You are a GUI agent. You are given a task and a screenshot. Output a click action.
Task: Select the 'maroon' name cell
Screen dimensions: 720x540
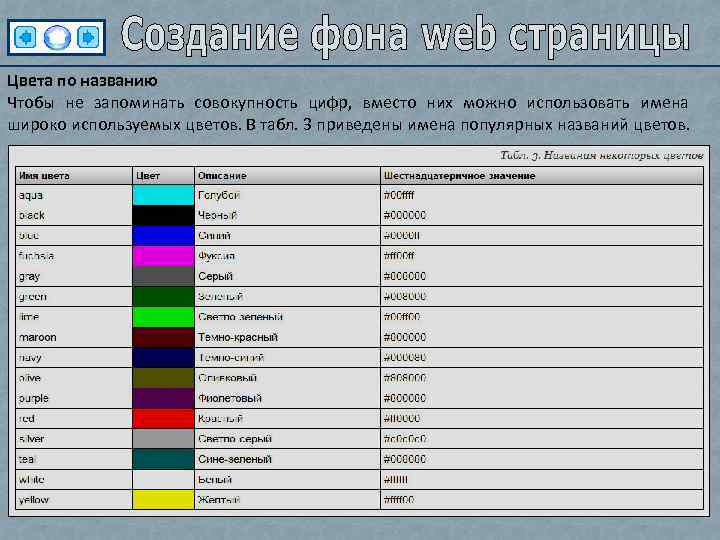(x=74, y=338)
